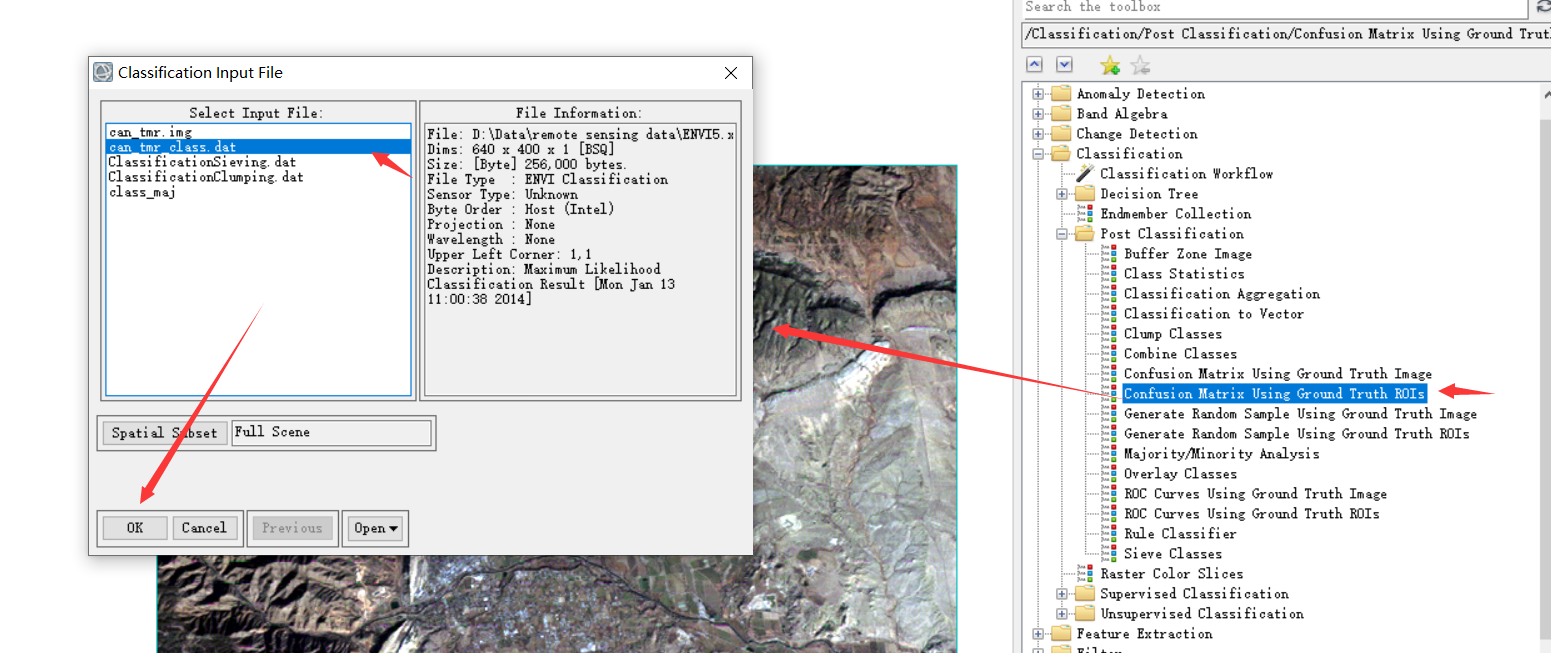Open the Class Statistics tool

[x=1184, y=274]
